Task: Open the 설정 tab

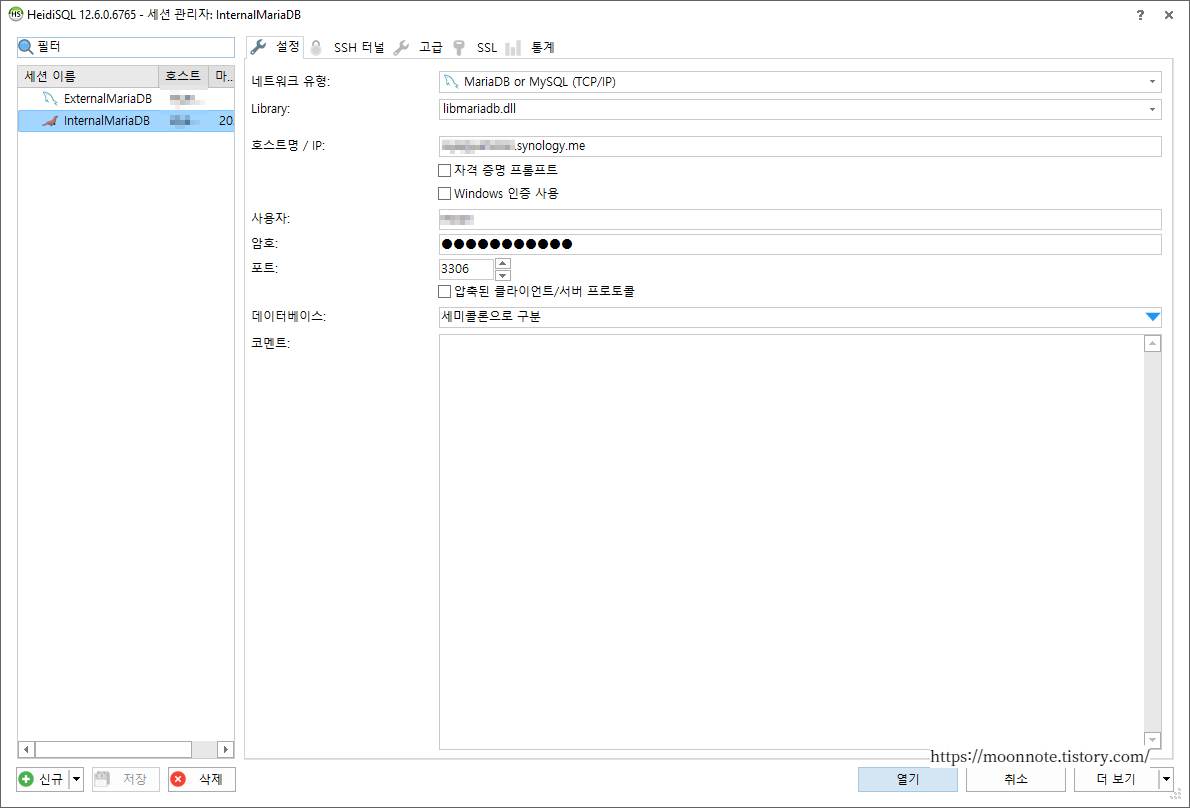Action: coord(275,47)
